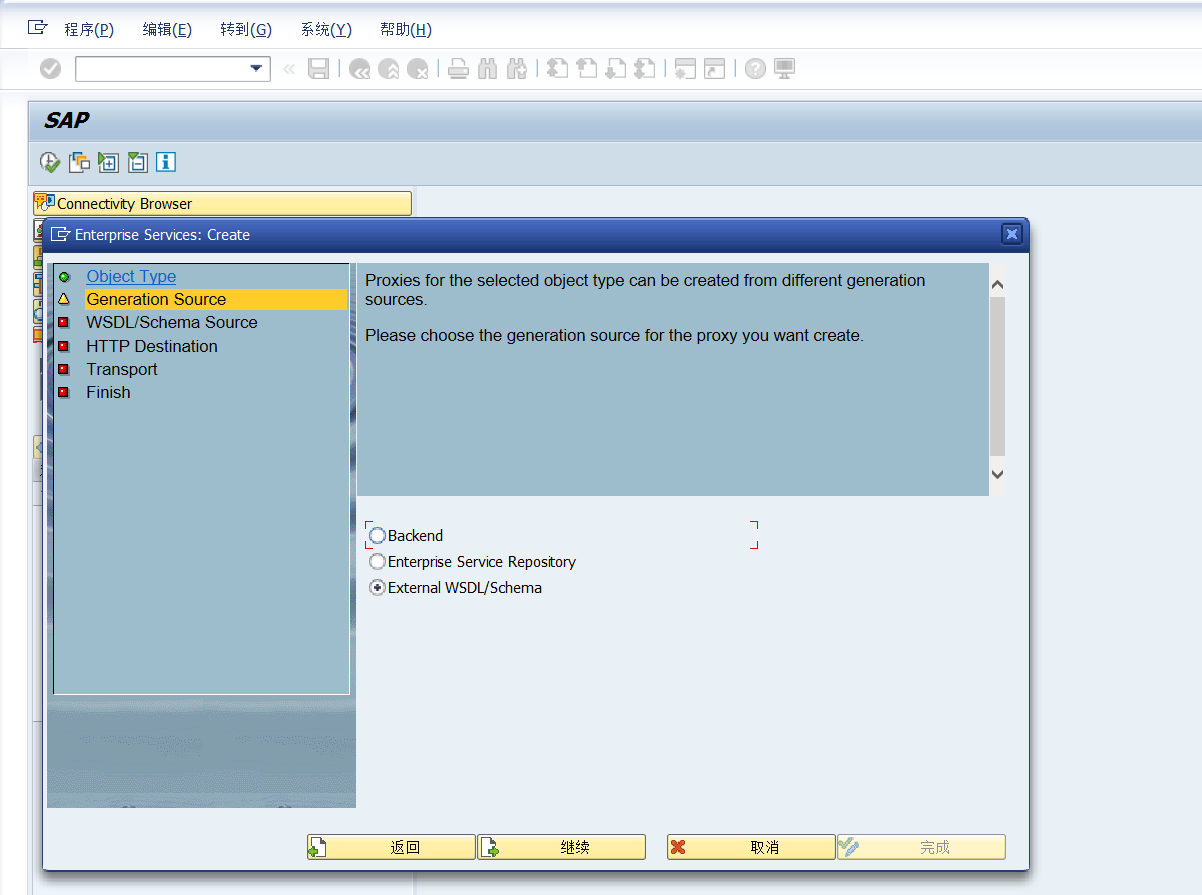The image size is (1202, 895).
Task: Select the Enterprise Service Repository radio button
Action: tap(378, 562)
